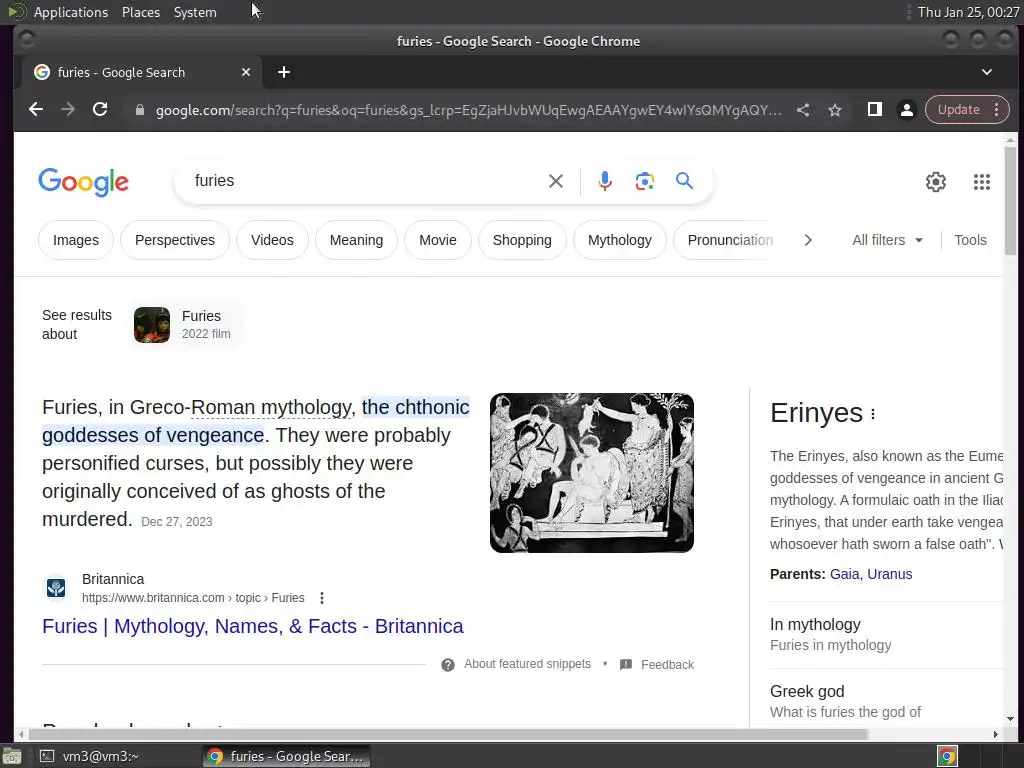Reload the current page
The width and height of the screenshot is (1024, 768).
(100, 110)
